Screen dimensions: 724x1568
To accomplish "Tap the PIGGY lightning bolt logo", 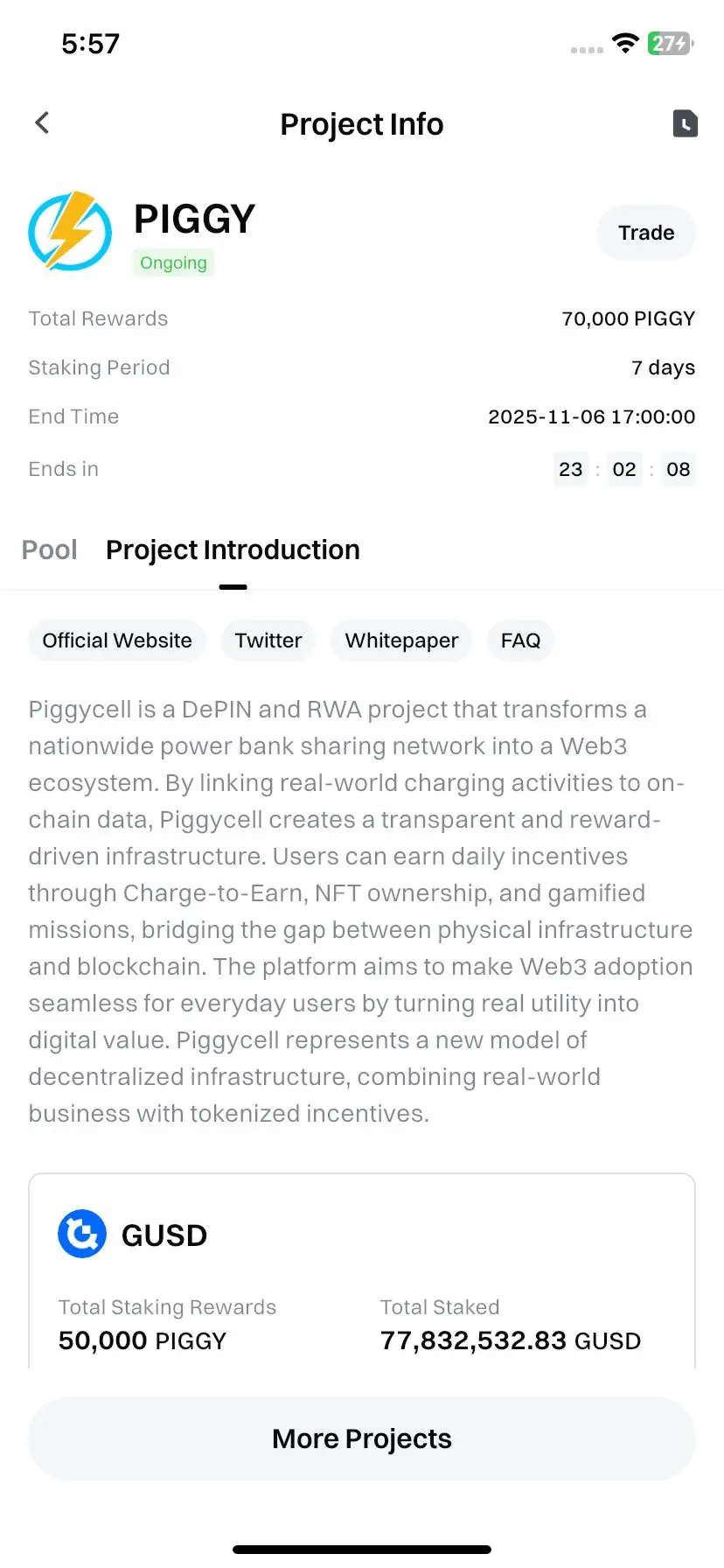I will (x=70, y=232).
